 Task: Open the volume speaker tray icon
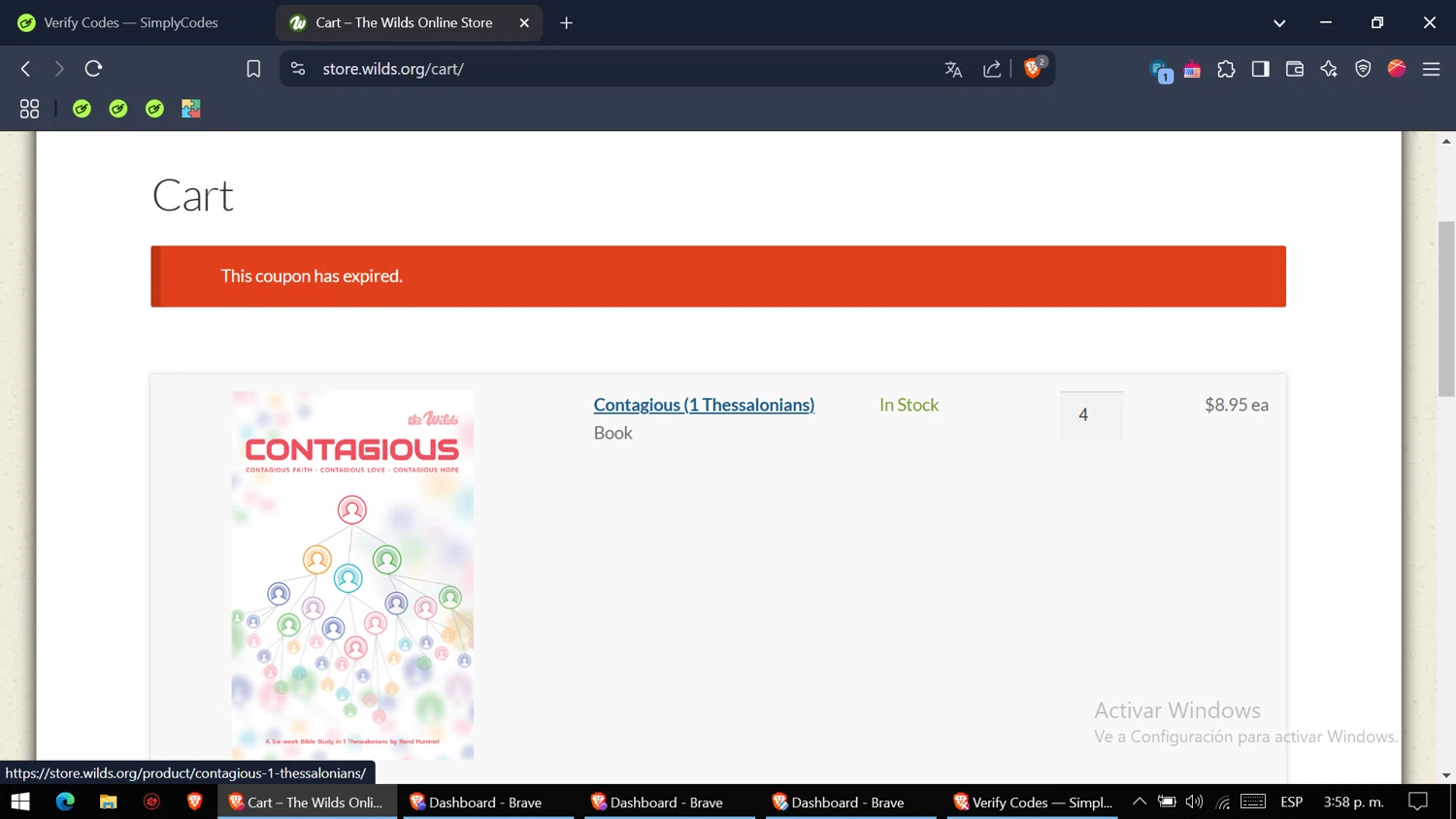(1194, 802)
